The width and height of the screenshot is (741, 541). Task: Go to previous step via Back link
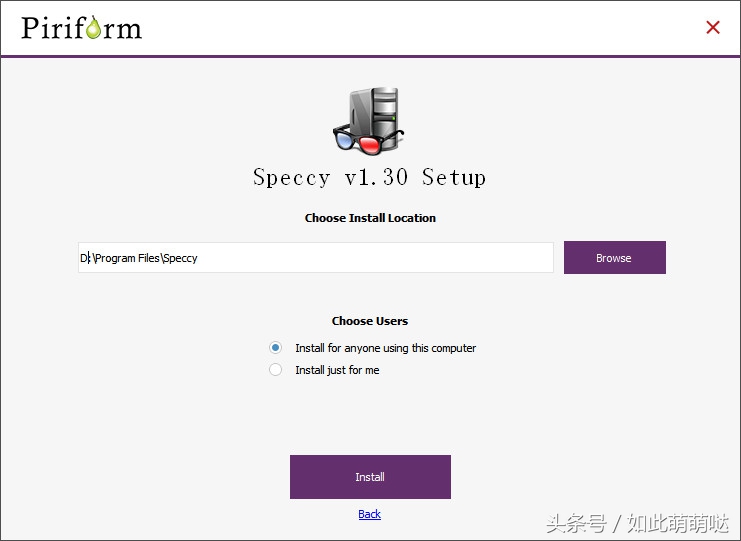pos(370,514)
